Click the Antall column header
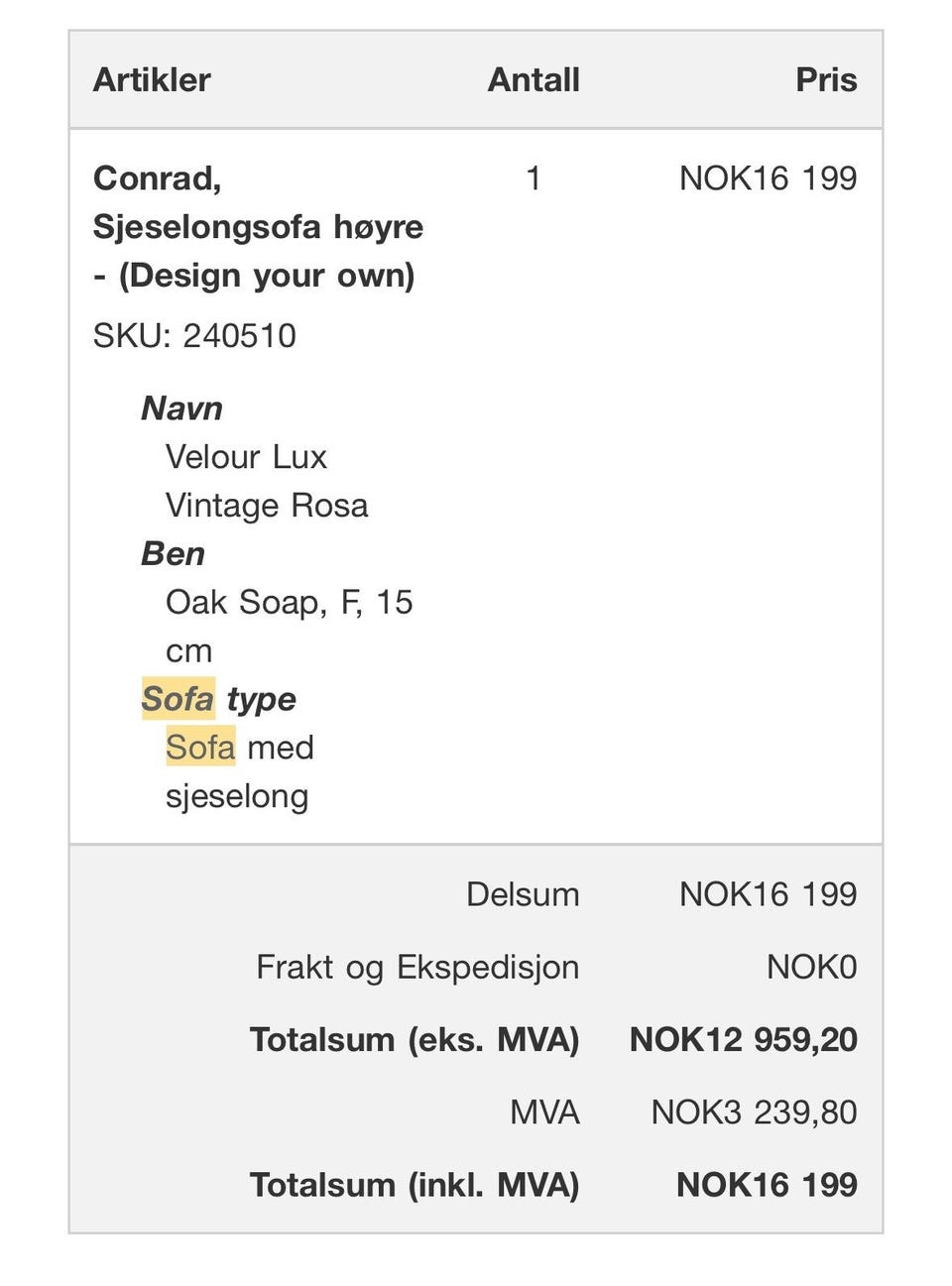Viewport: 952px width, 1286px height. point(534,79)
